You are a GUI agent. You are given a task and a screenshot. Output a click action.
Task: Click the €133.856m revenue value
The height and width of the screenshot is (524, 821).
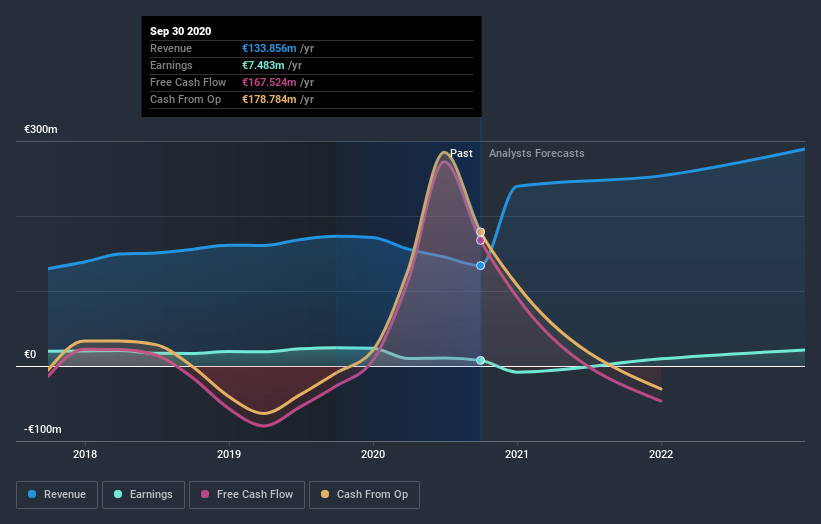pos(269,48)
